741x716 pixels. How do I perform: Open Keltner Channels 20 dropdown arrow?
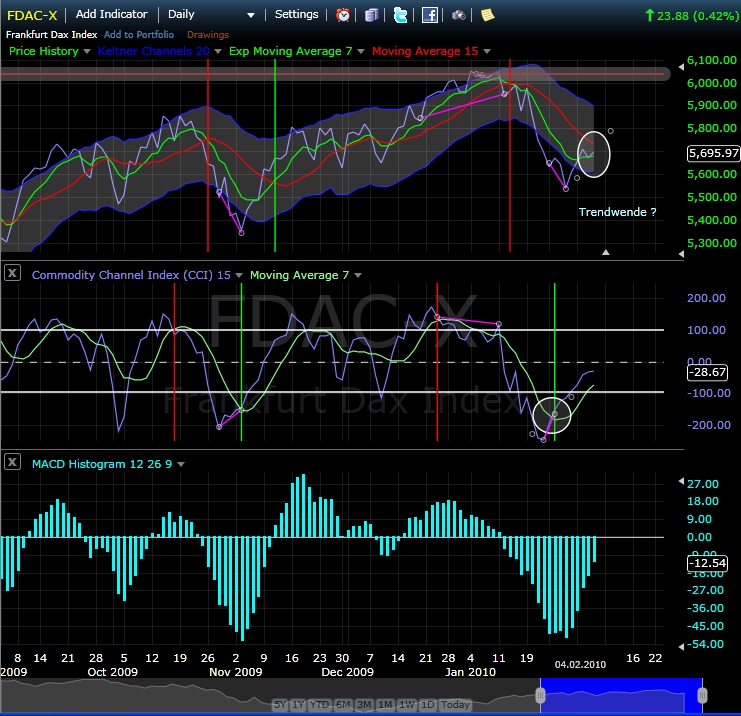(x=218, y=51)
